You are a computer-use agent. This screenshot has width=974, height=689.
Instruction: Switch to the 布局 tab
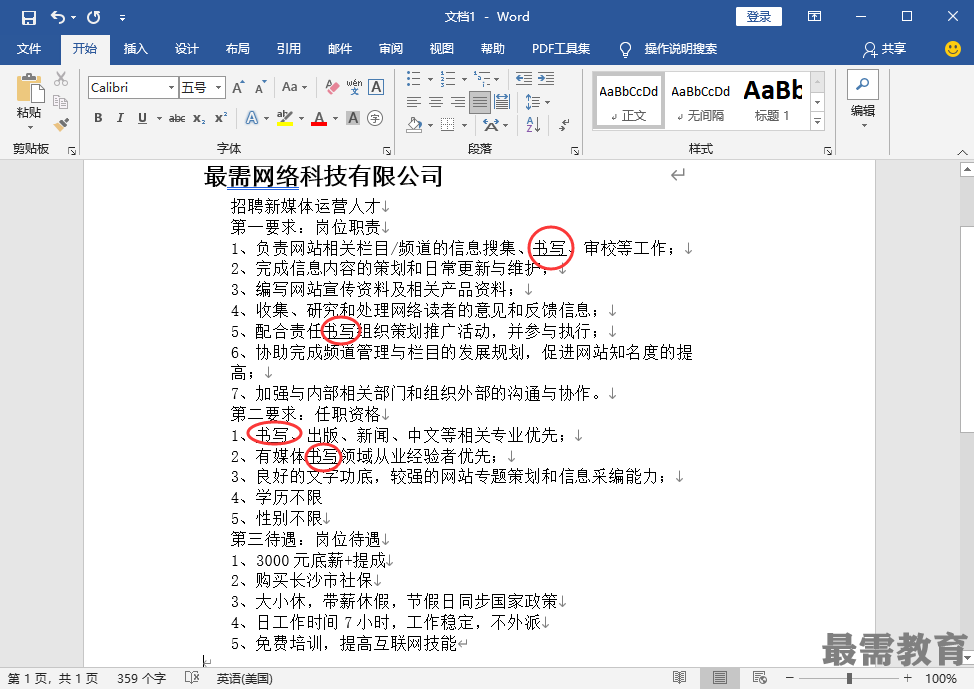[x=237, y=49]
